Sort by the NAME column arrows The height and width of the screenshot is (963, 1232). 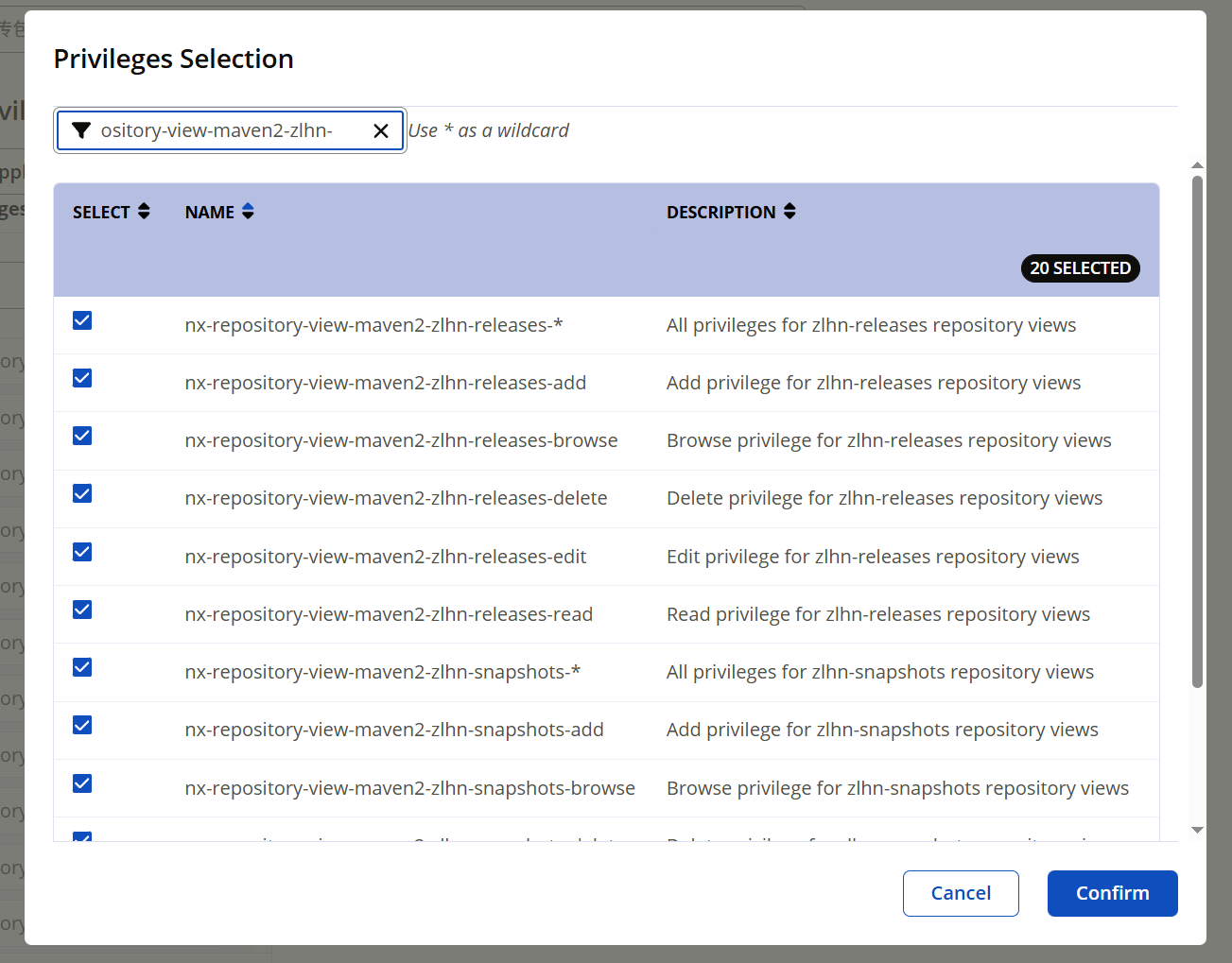248,212
